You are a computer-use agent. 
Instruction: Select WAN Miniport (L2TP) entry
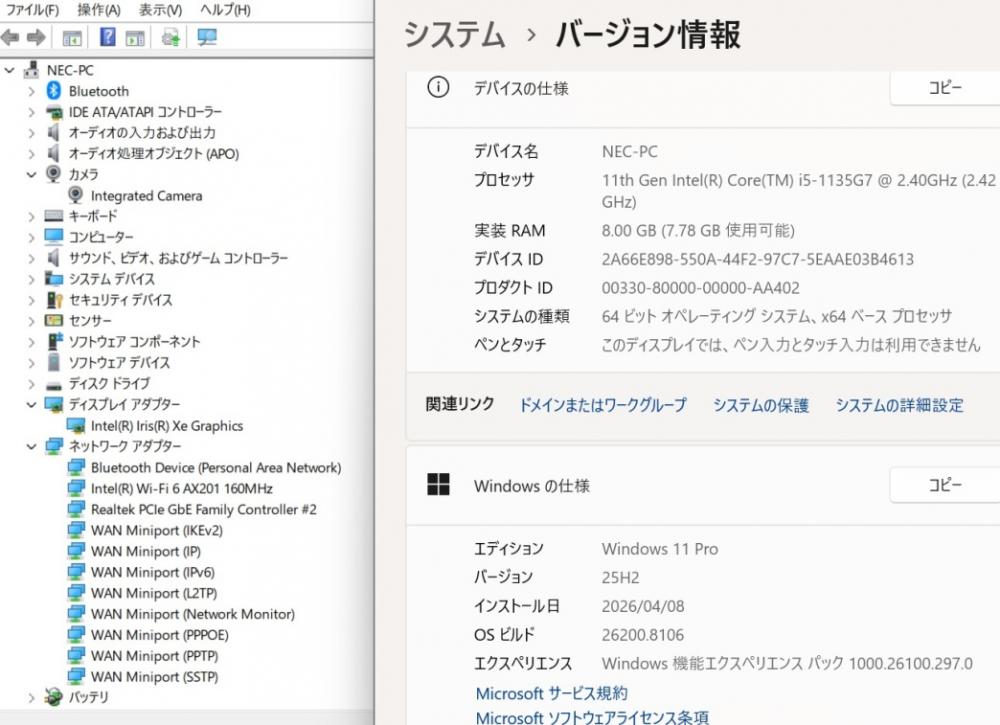point(154,594)
